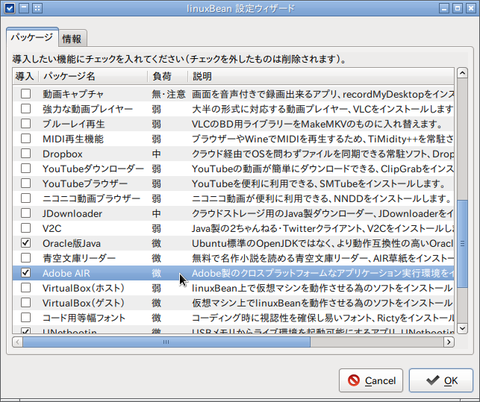
Task: Select the Adobe AIR package name
Action: click(x=66, y=273)
